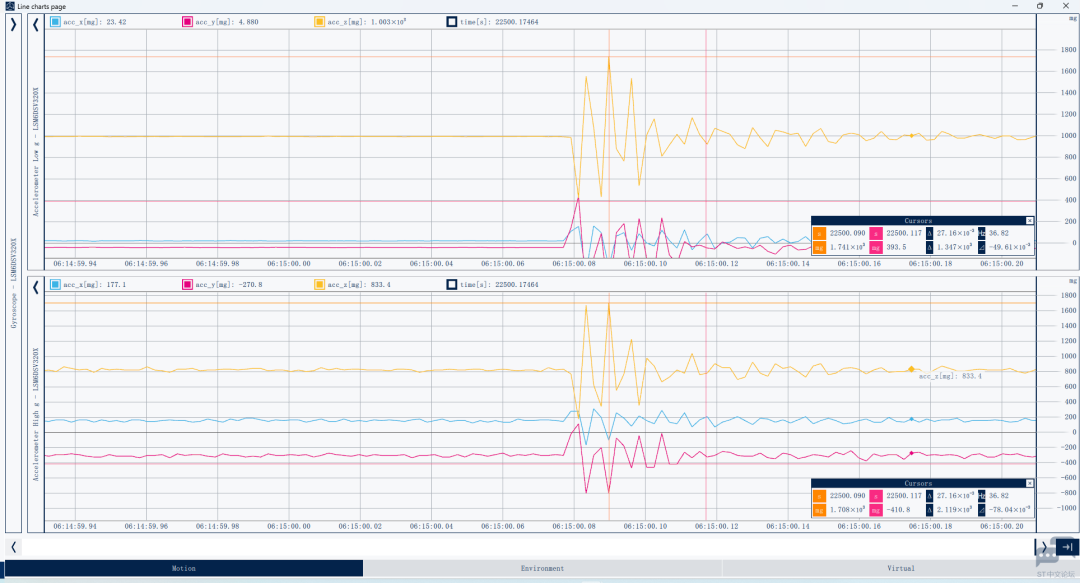Toggle acc_x series in the top chart

(x=55, y=22)
